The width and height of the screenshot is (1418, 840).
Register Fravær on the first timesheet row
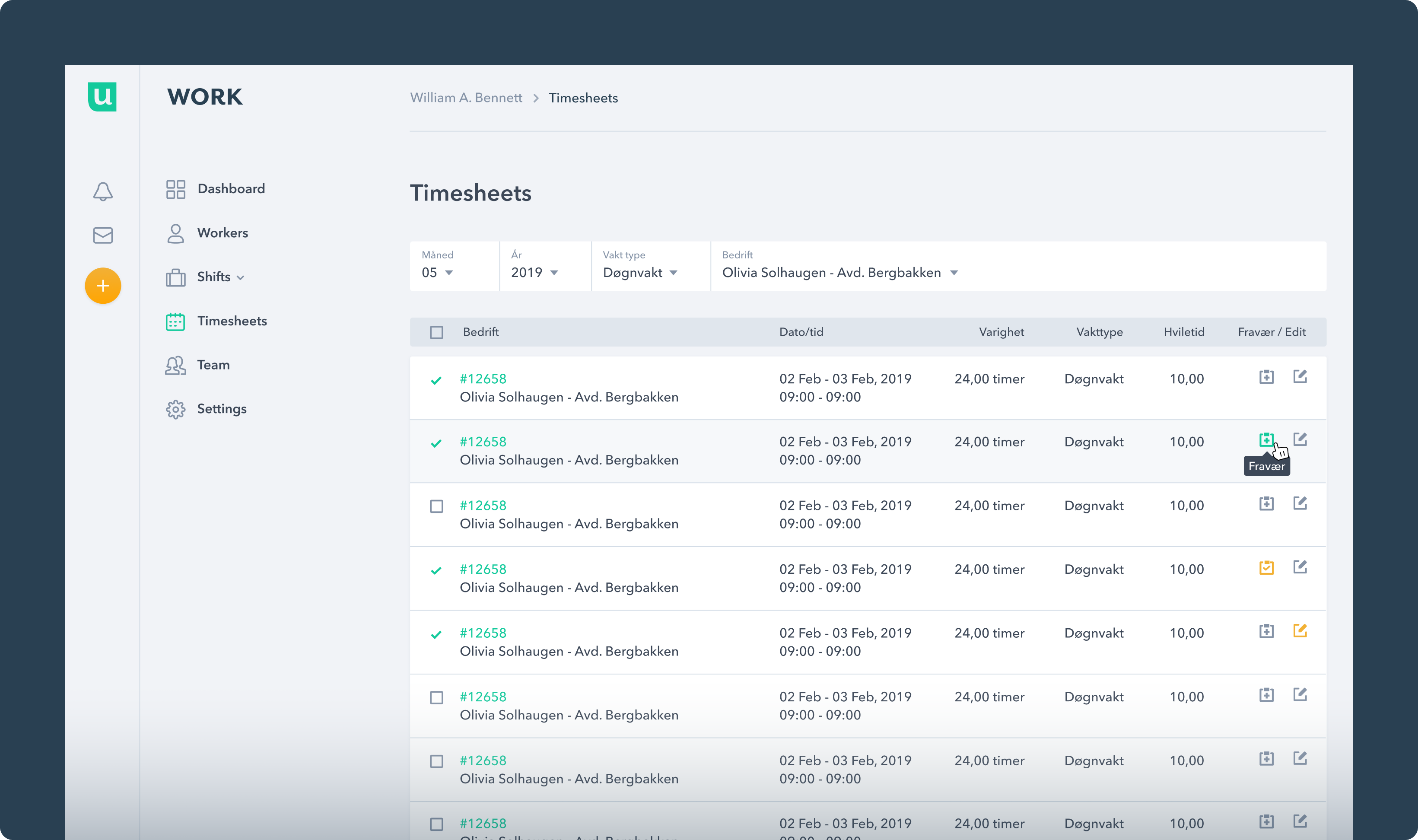tap(1266, 376)
